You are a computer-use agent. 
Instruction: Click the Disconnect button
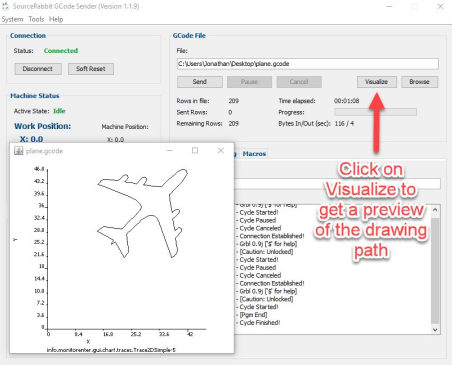[x=38, y=69]
